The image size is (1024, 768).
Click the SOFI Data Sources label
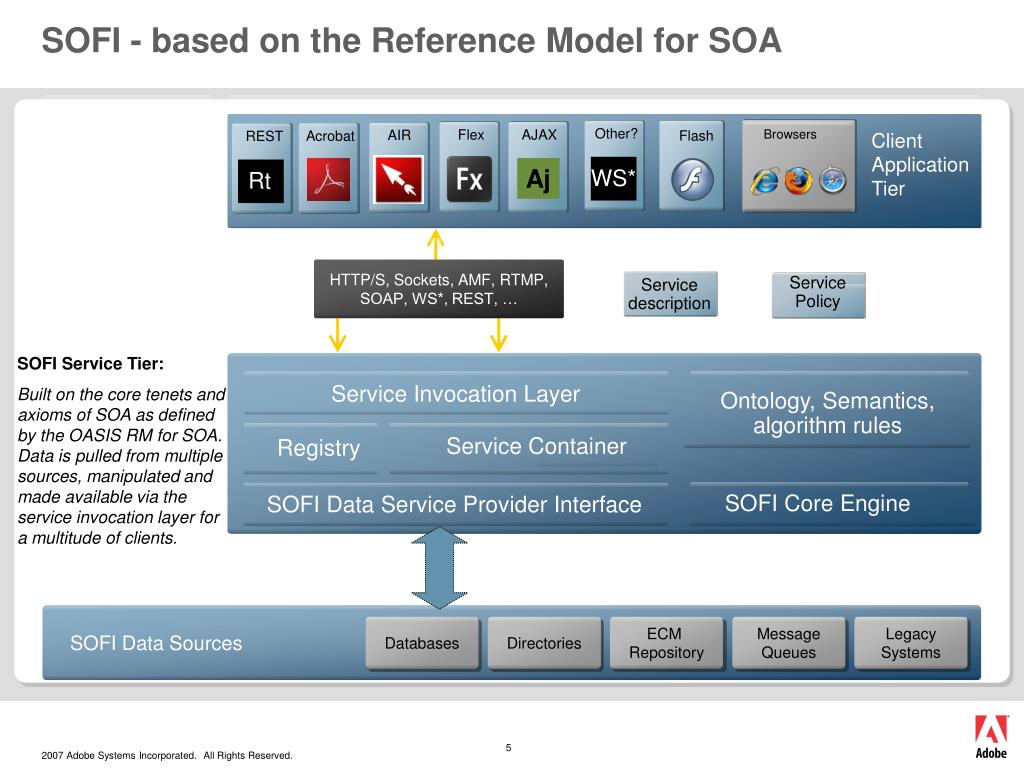point(156,643)
